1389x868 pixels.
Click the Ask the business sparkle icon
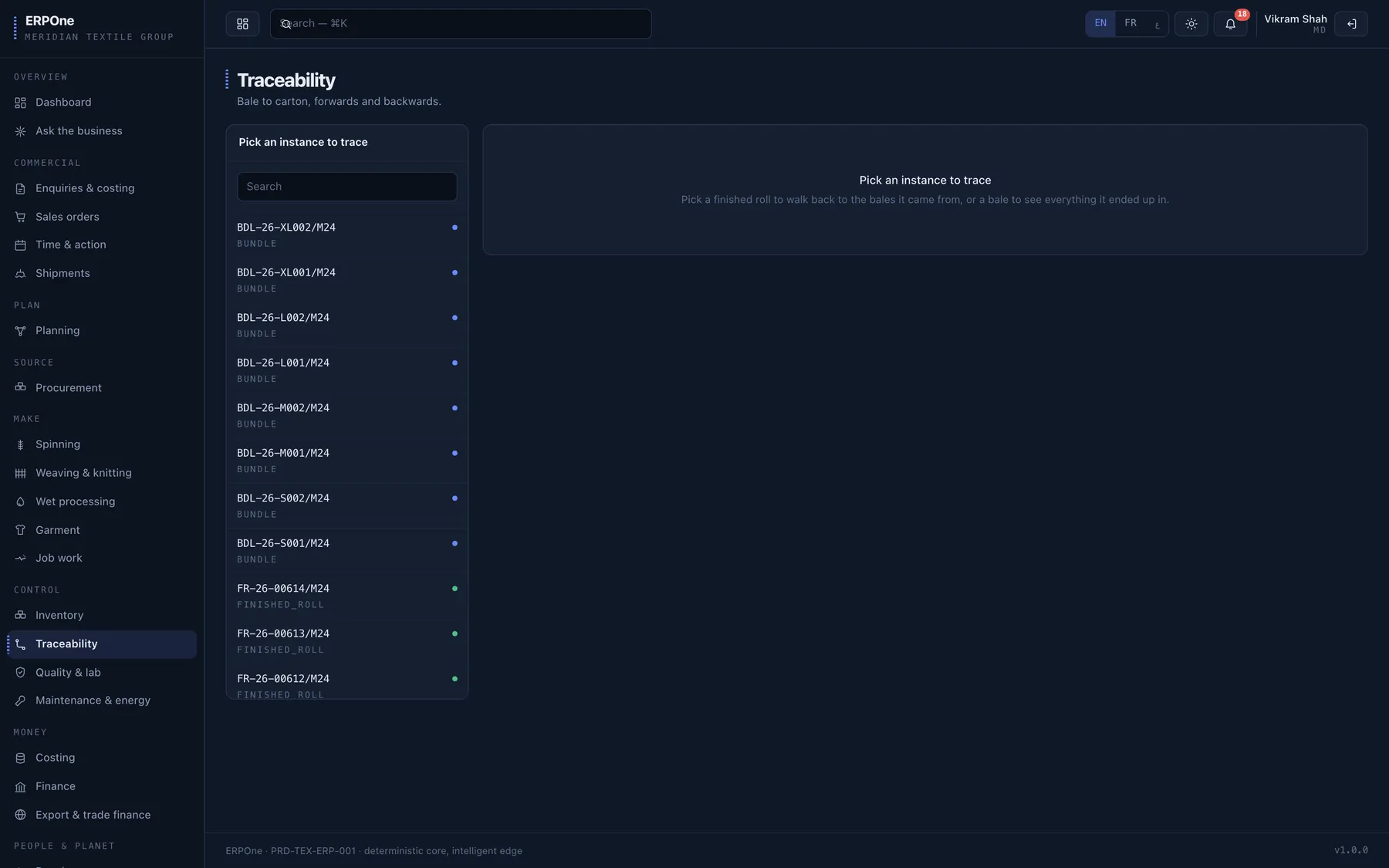pos(20,131)
